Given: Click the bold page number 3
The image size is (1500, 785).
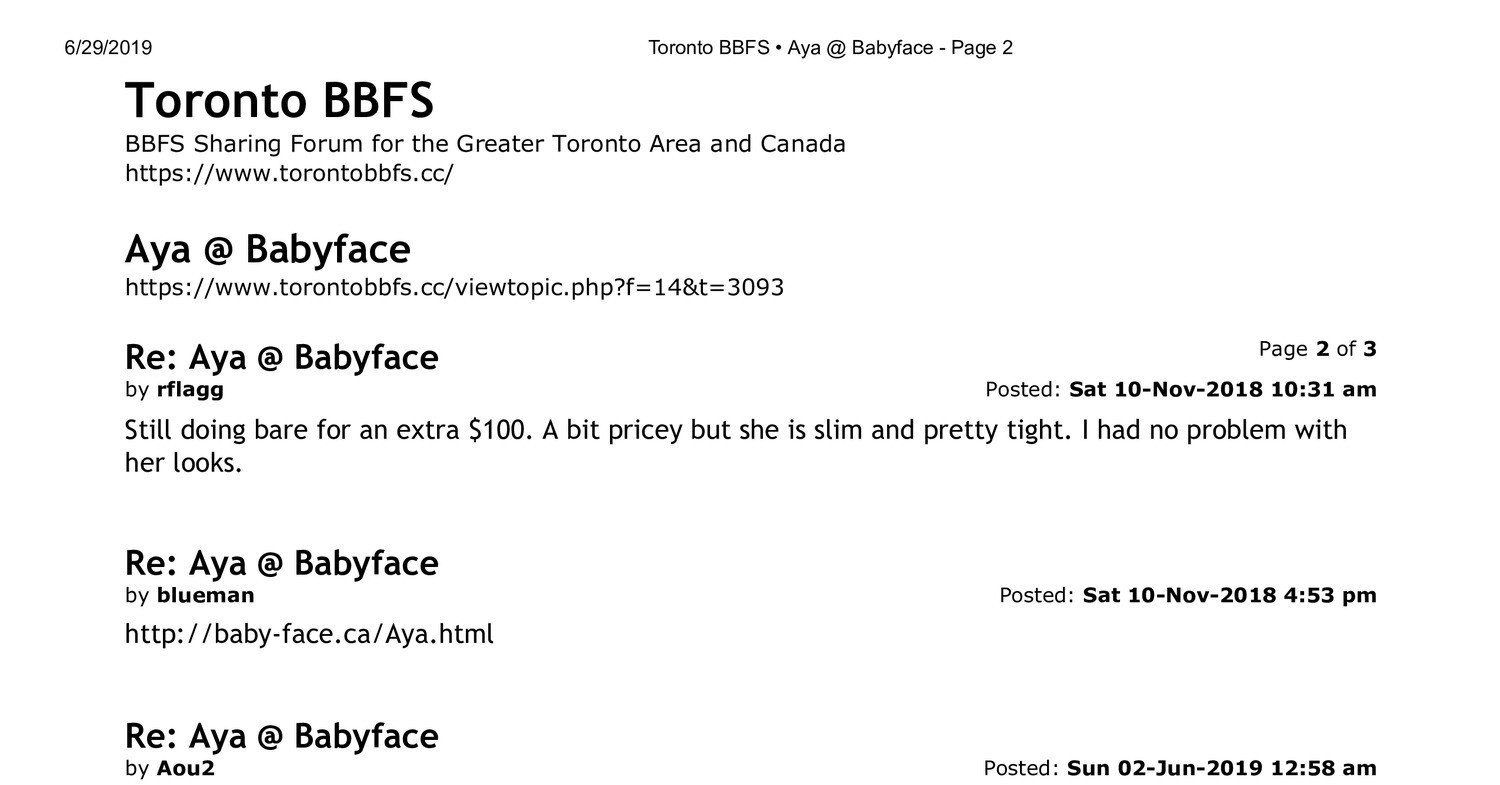Looking at the screenshot, I should (x=1370, y=349).
